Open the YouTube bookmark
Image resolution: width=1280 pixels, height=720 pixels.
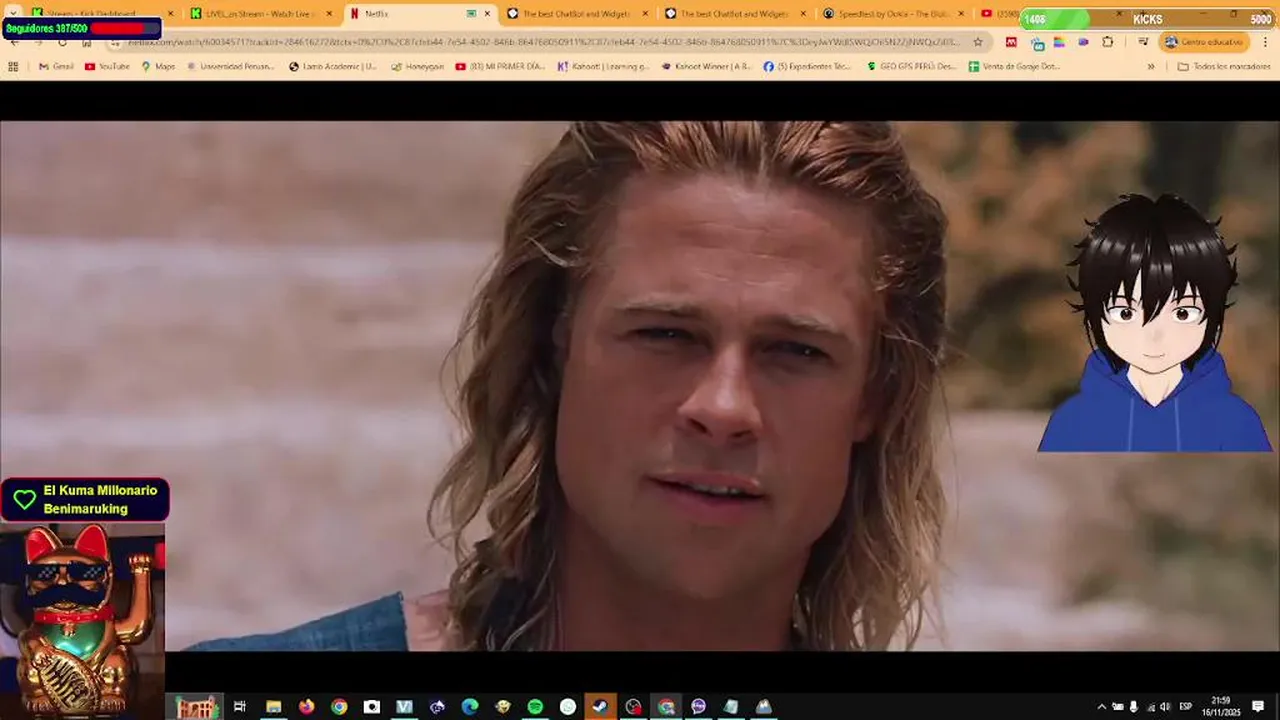click(x=107, y=66)
